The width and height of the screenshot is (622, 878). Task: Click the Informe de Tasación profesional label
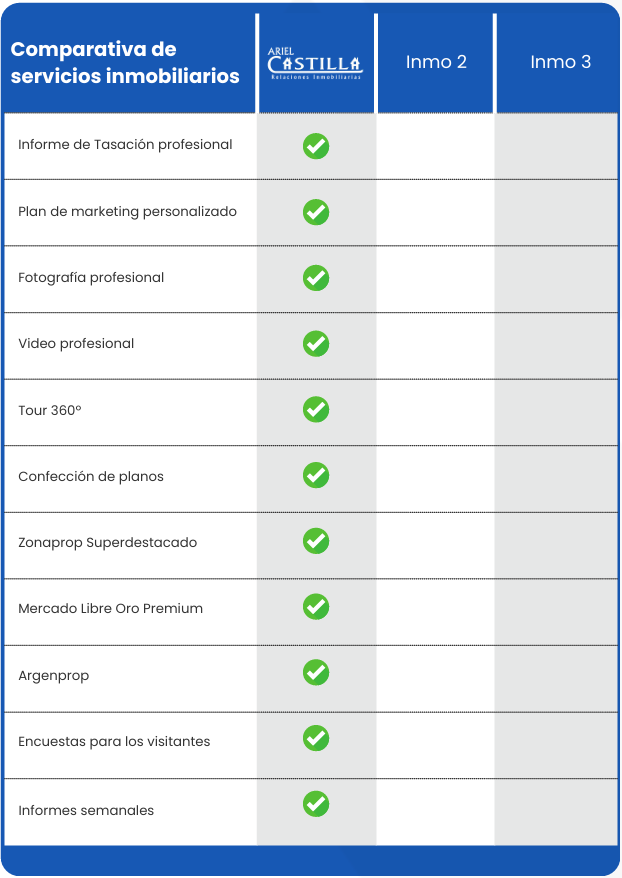click(125, 145)
